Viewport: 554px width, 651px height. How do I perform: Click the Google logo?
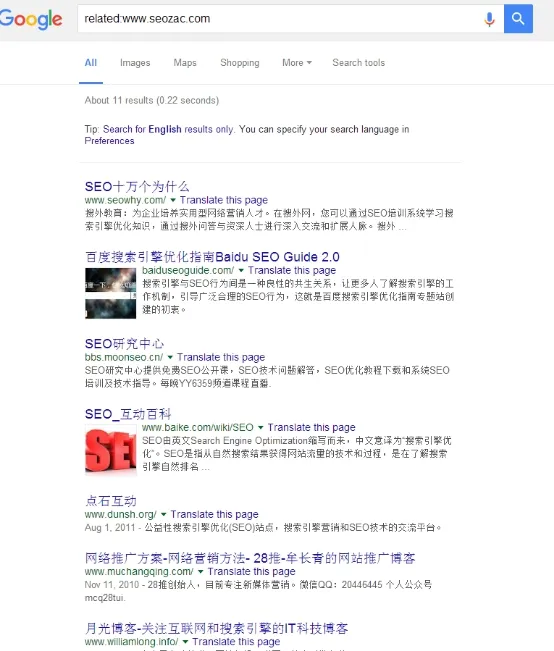[31, 19]
